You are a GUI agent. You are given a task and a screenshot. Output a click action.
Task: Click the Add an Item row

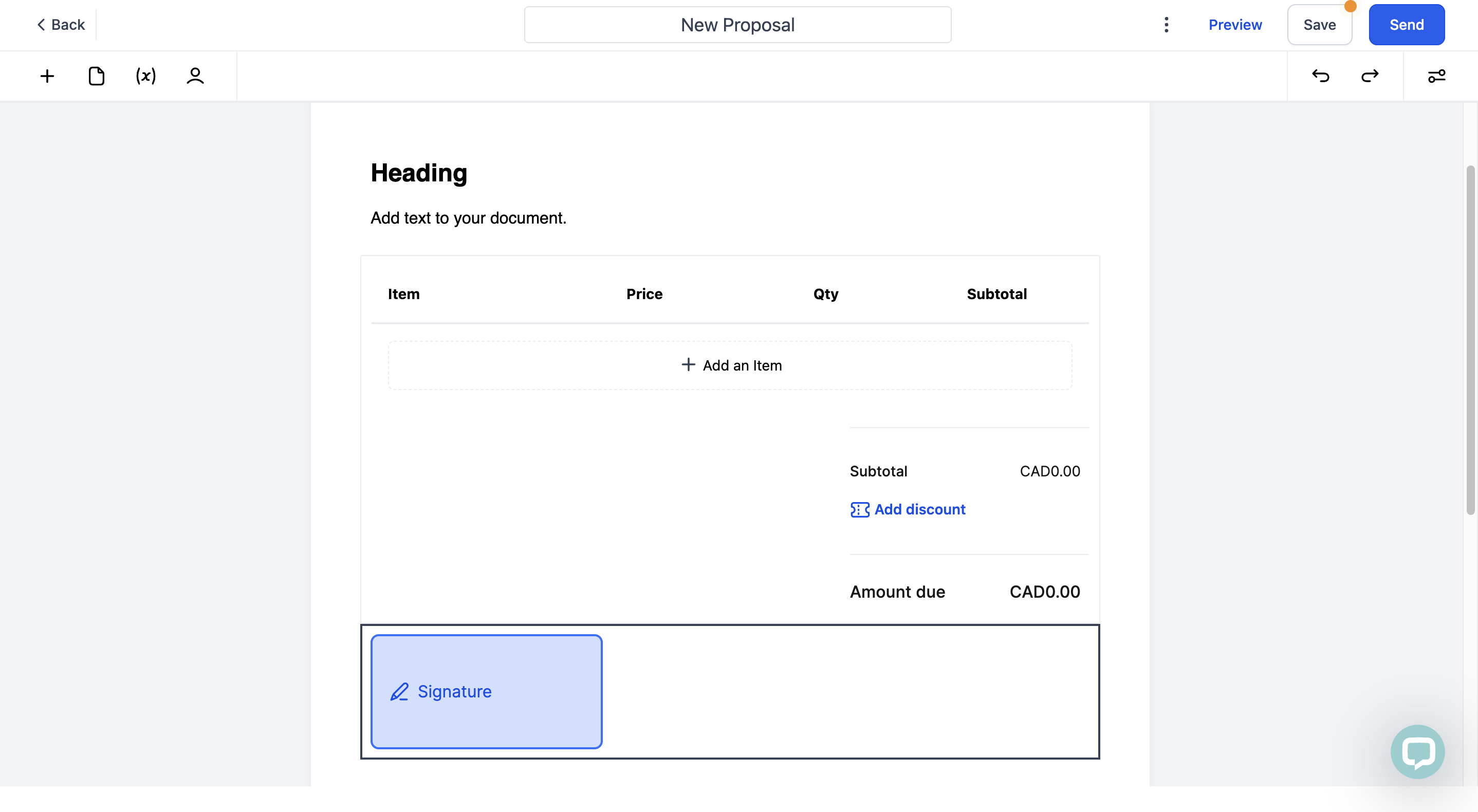[x=730, y=364]
